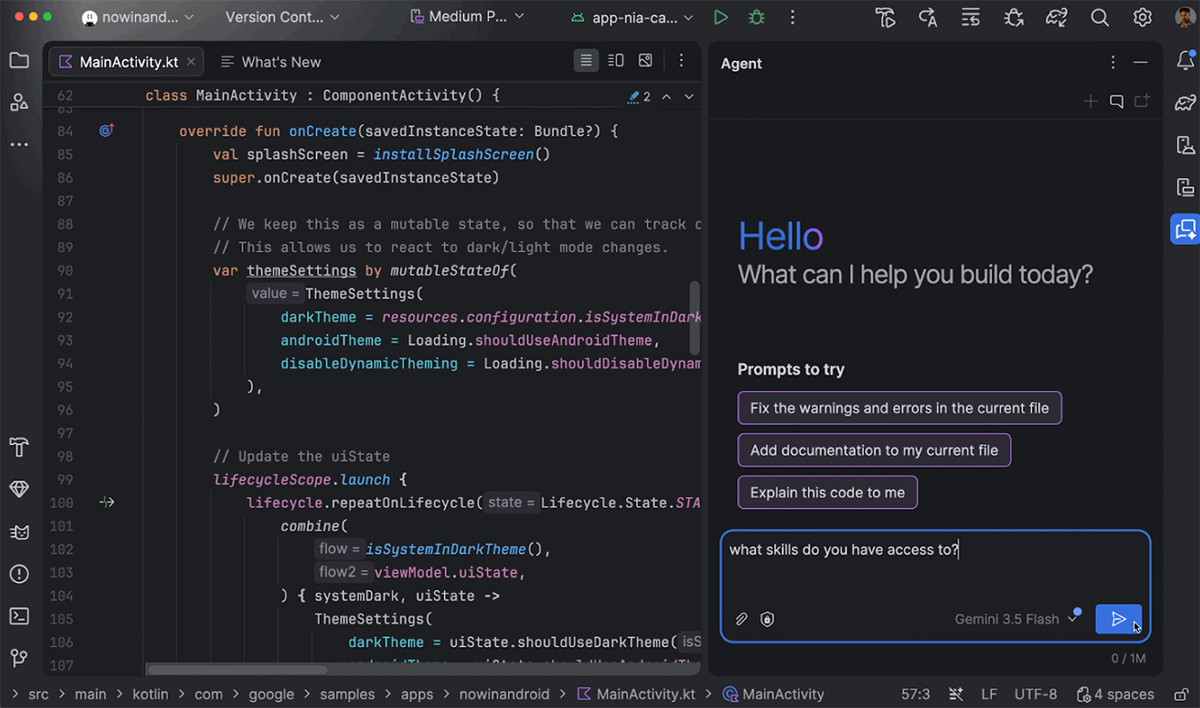
Task: Switch editor to Split view mode
Action: point(616,61)
